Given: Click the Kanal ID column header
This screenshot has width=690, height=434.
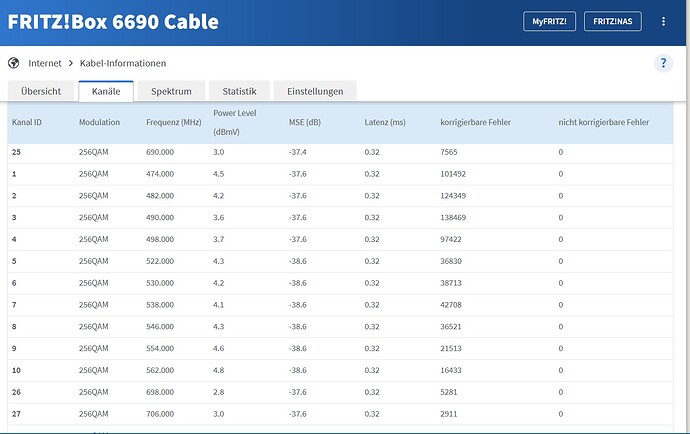Looking at the screenshot, I should 27,122.
